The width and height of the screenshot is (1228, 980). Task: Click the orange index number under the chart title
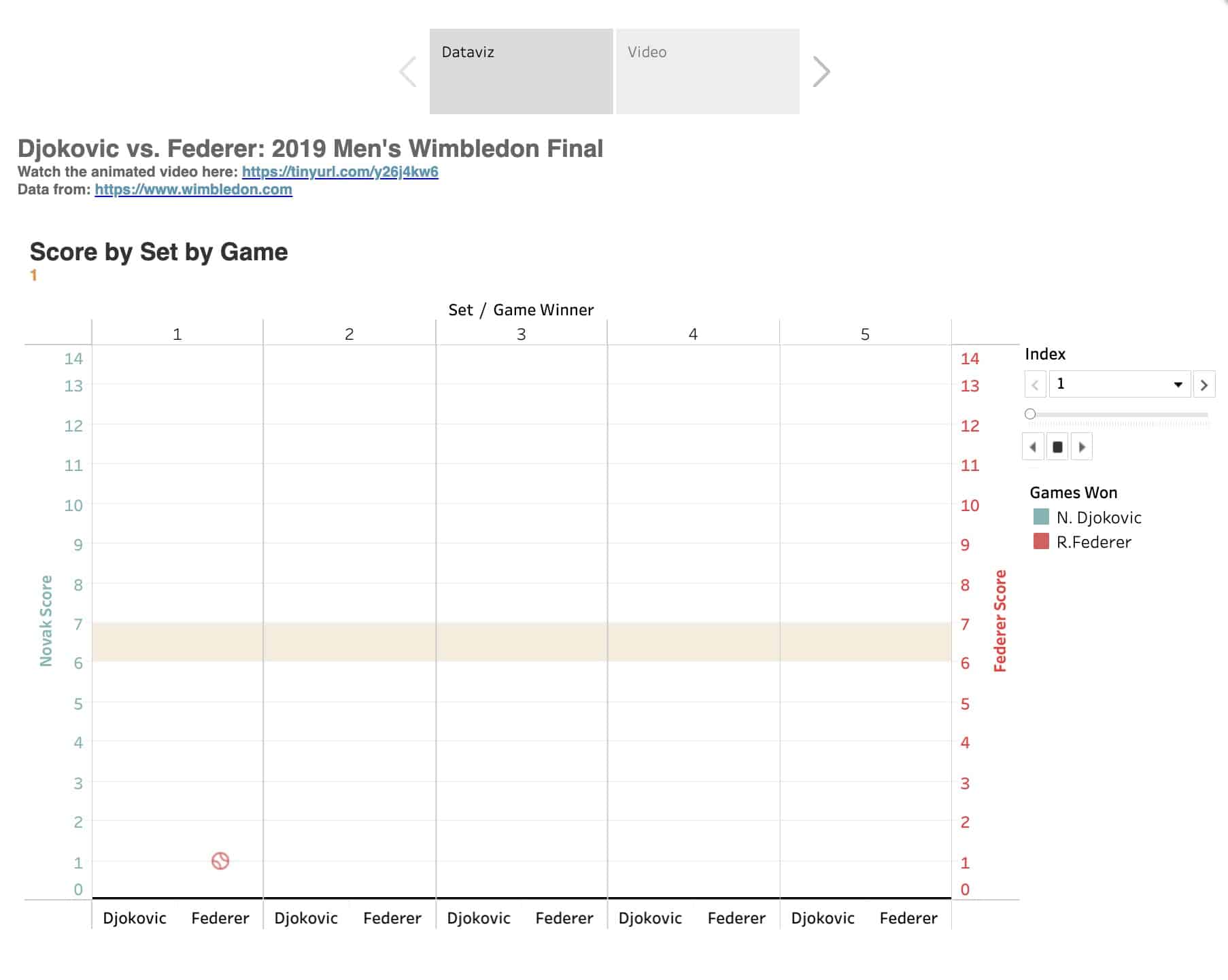(x=33, y=275)
